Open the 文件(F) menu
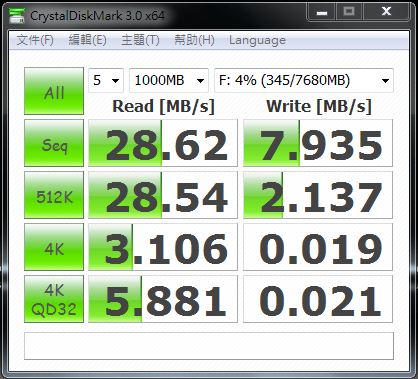This screenshot has height=379, width=418. 35,40
